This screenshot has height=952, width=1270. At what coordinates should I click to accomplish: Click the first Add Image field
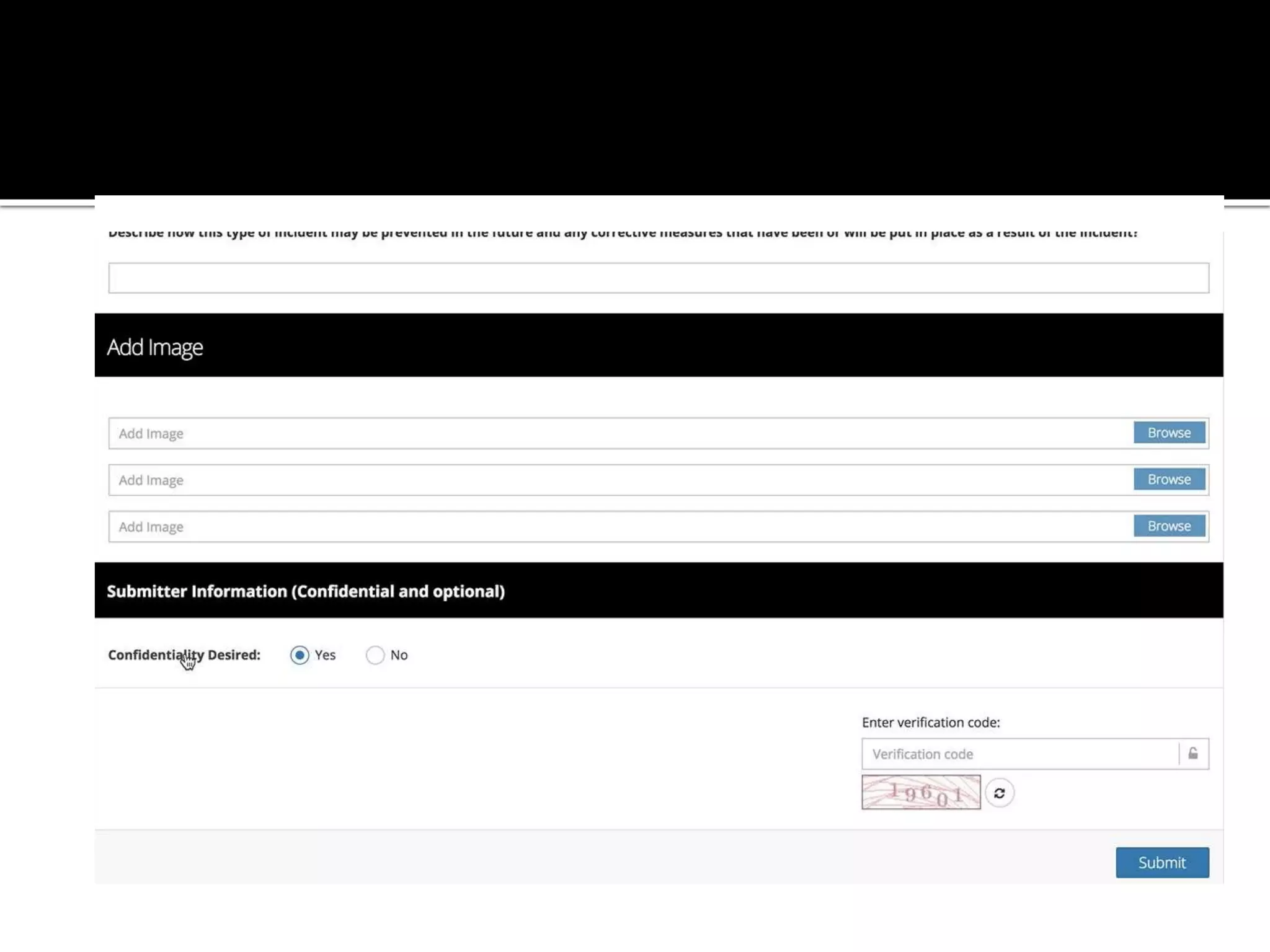click(620, 433)
